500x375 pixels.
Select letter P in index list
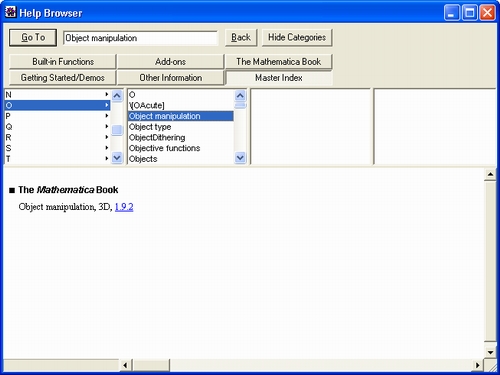(x=57, y=116)
